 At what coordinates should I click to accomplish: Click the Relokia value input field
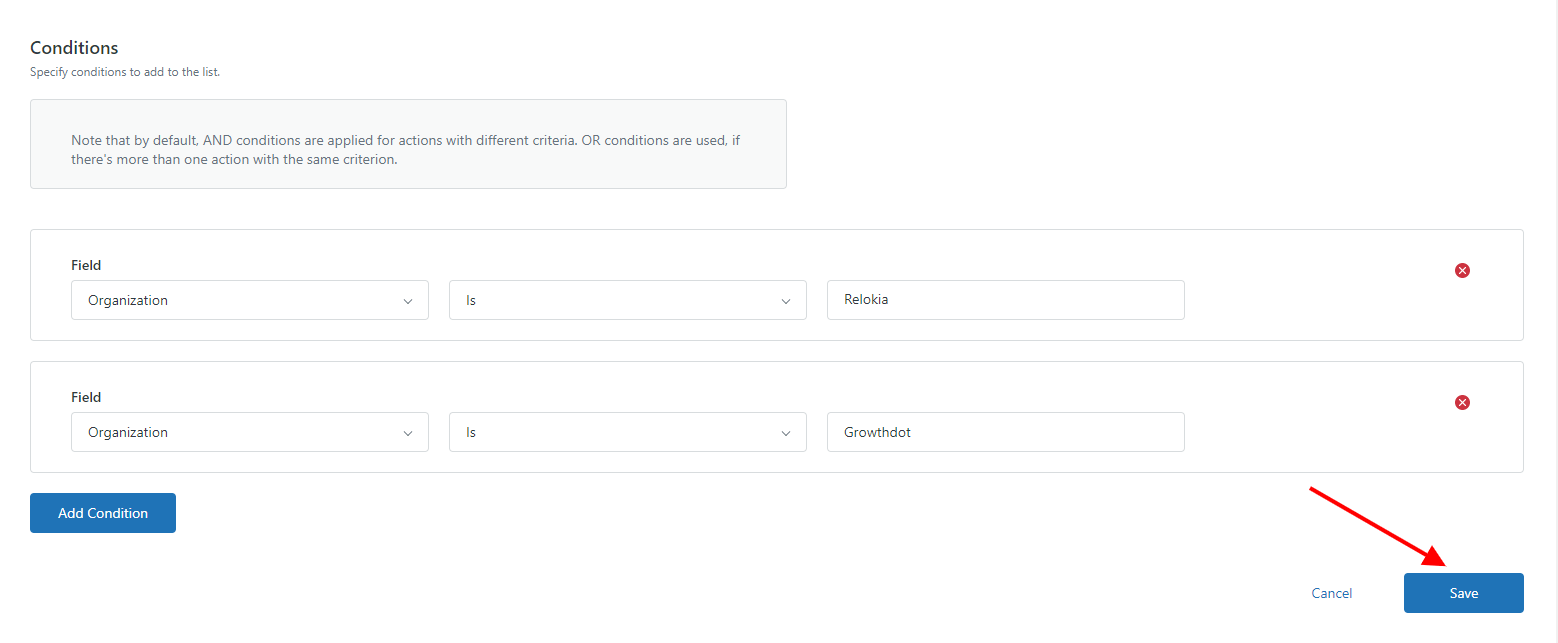(x=1006, y=300)
